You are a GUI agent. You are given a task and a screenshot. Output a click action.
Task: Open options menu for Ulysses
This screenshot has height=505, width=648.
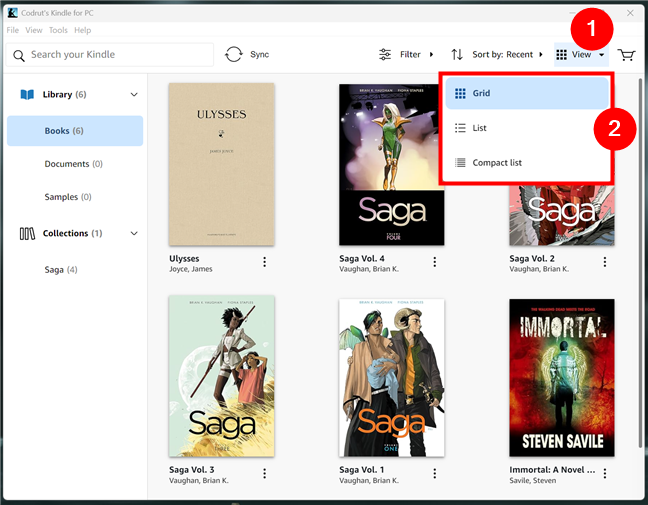click(264, 262)
